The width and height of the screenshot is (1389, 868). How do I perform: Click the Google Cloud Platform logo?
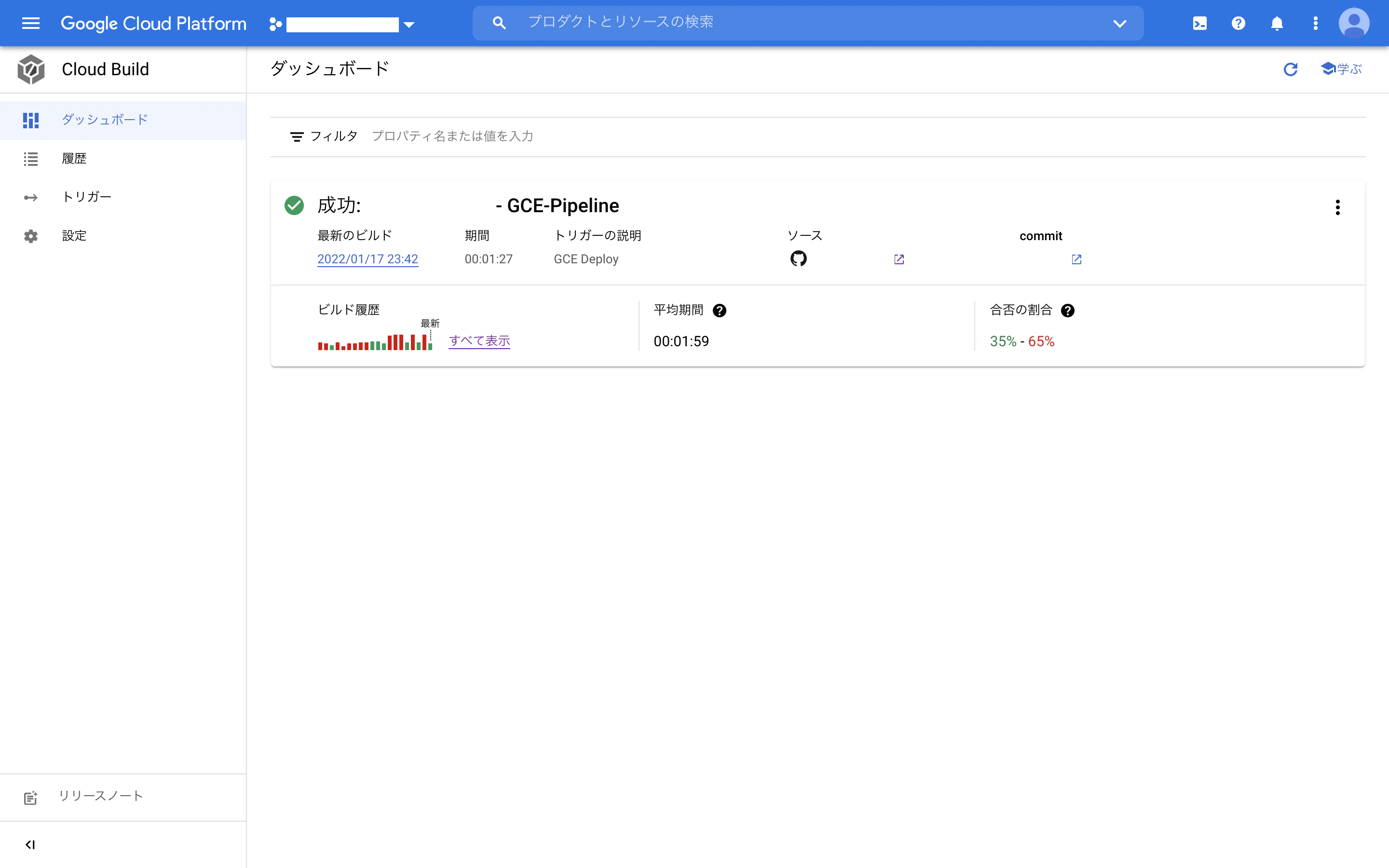coord(153,23)
